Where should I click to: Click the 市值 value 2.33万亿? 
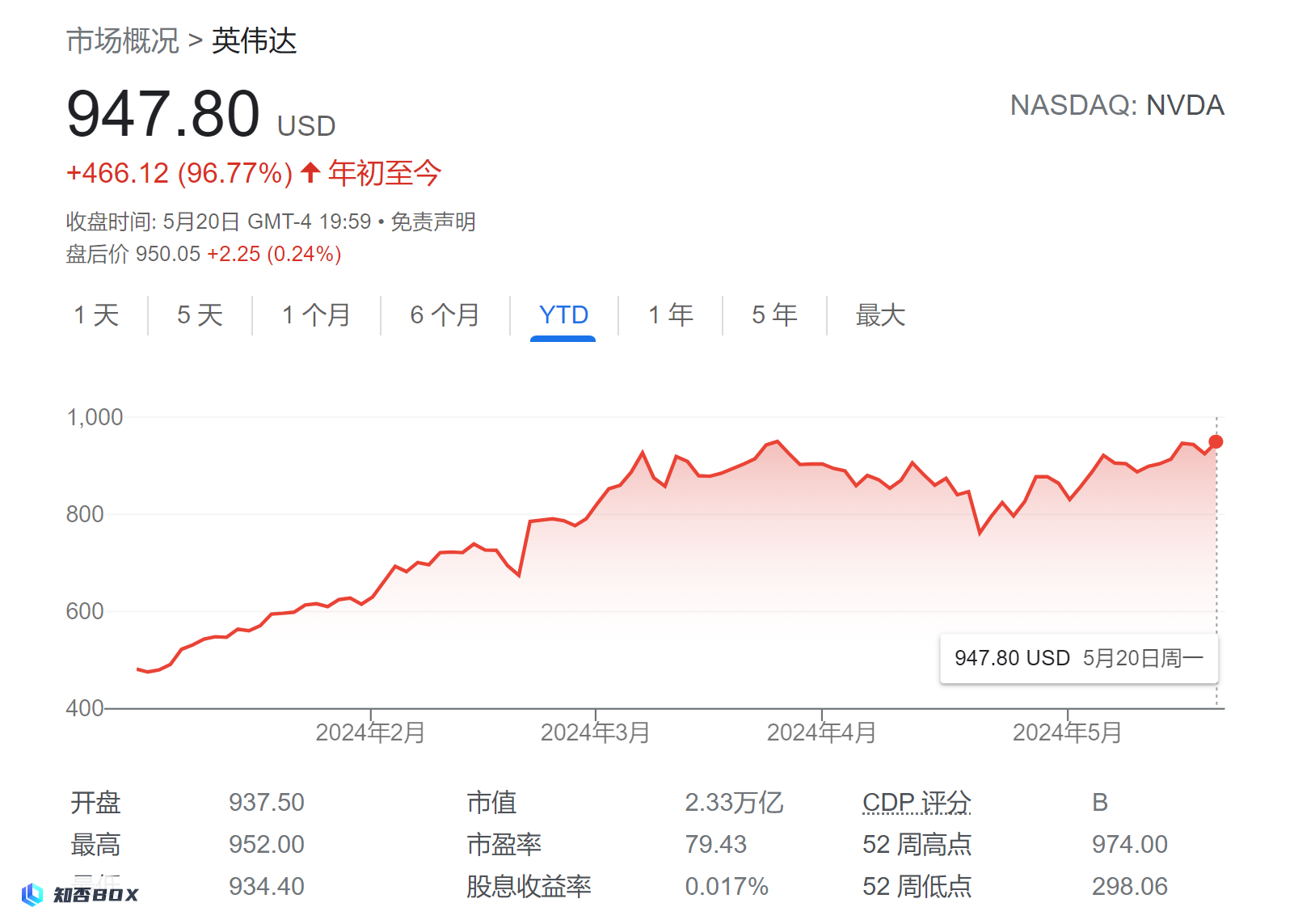click(x=734, y=802)
